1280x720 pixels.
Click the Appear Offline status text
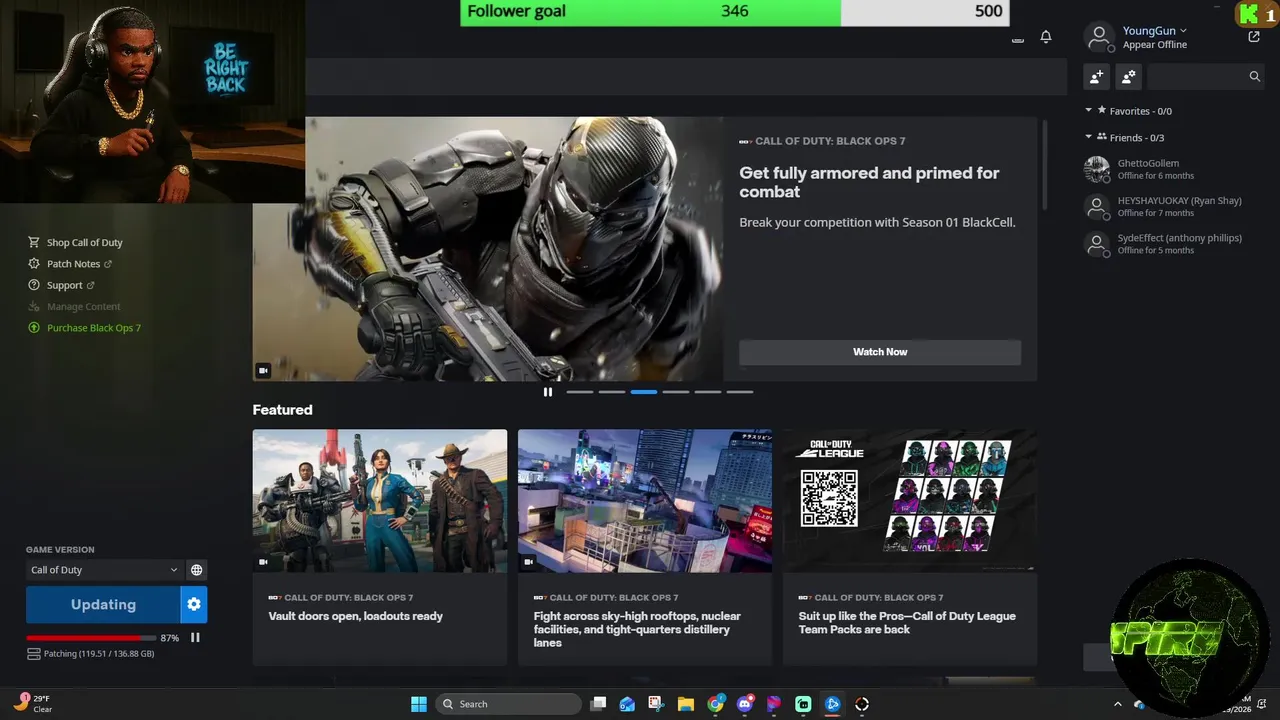[1155, 45]
